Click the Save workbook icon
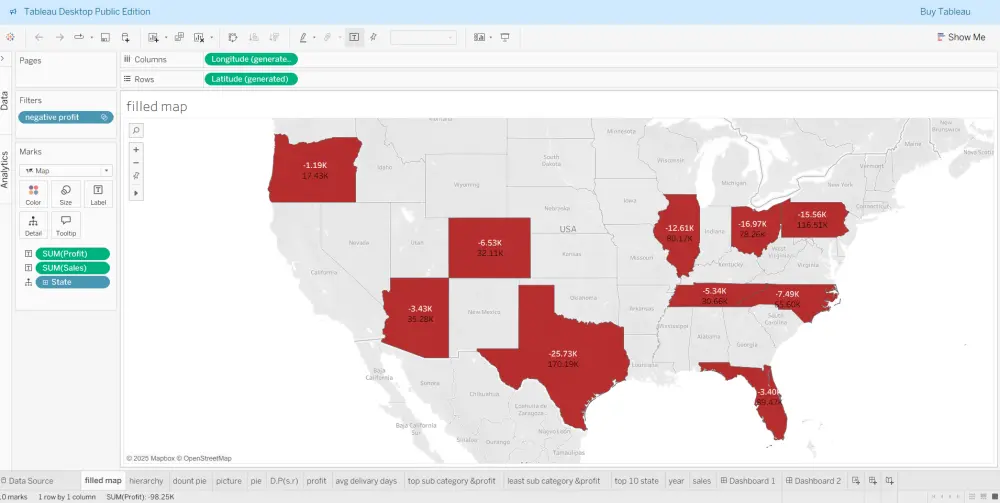The height and width of the screenshot is (503, 1000). coord(105,38)
